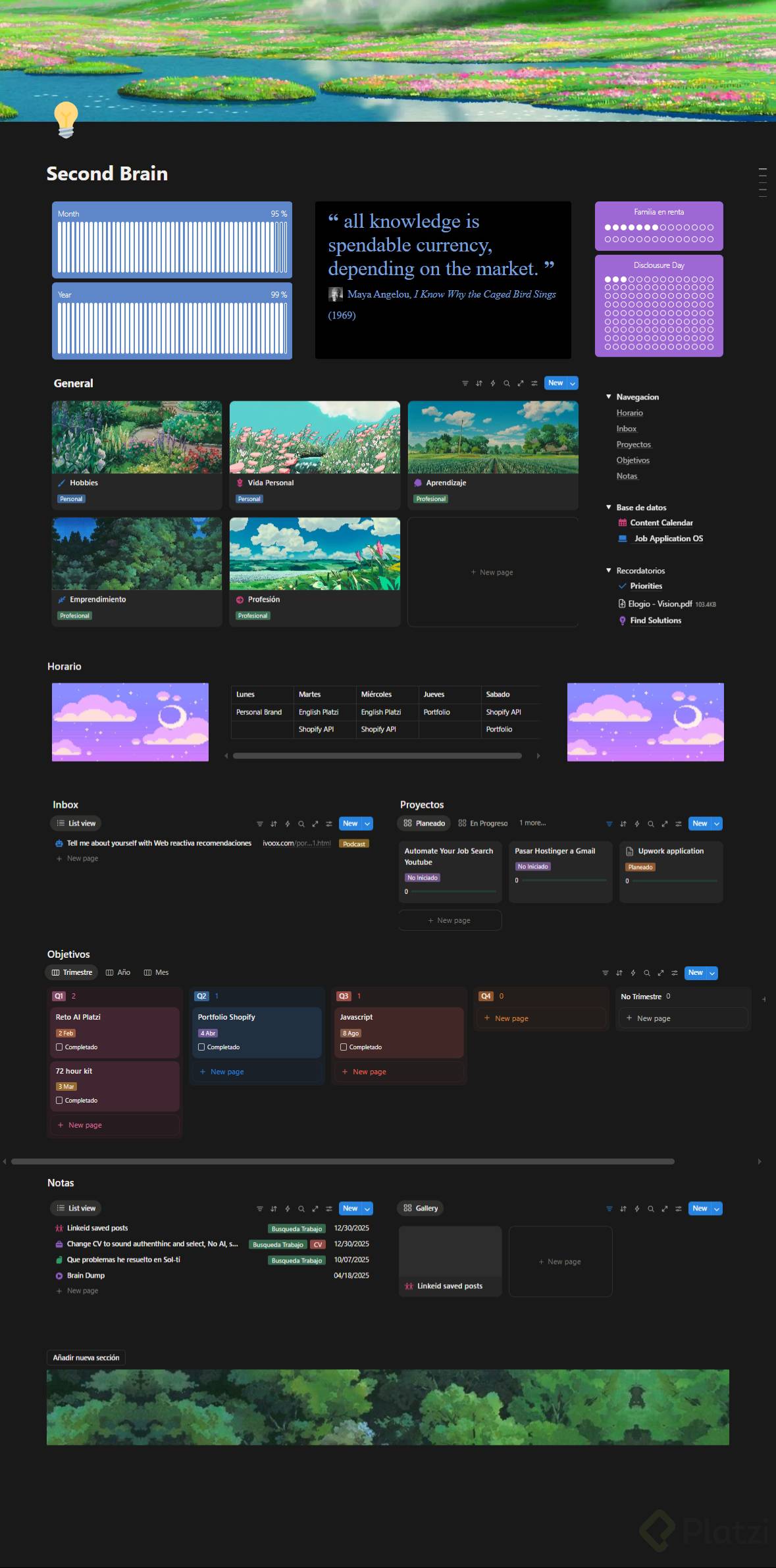Select the Trimestre view tab
This screenshot has width=776, height=1568.
pos(72,973)
